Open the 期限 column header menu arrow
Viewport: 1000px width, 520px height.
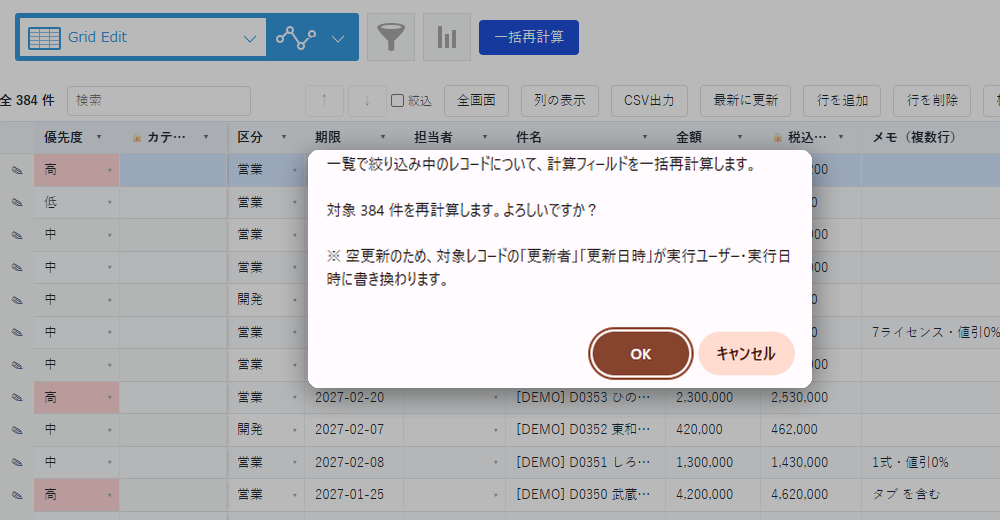383,137
